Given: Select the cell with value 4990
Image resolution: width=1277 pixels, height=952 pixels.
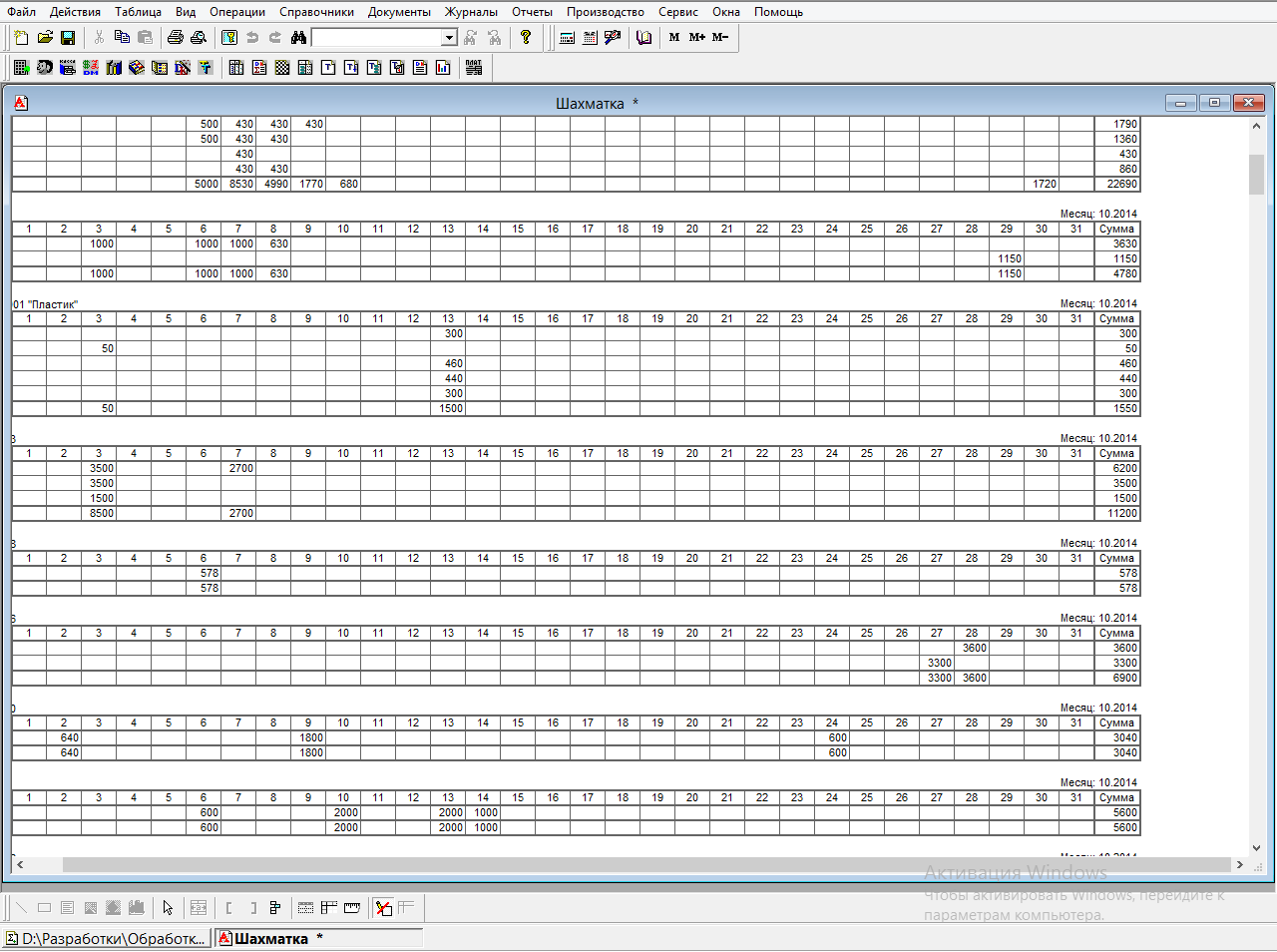Looking at the screenshot, I should (x=273, y=184).
